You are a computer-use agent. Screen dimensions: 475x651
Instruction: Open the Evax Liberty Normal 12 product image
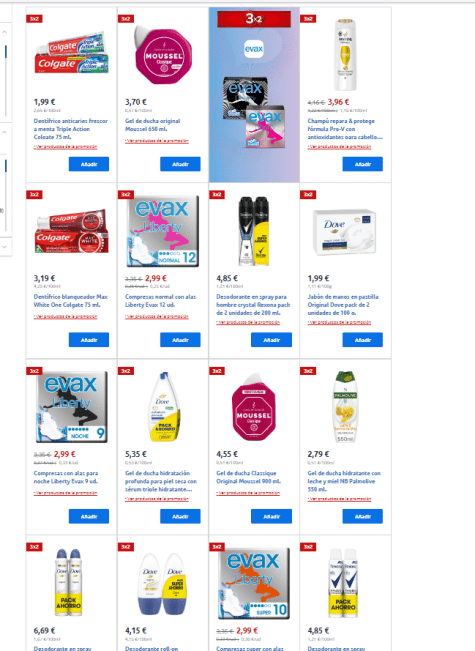pyautogui.click(x=163, y=231)
